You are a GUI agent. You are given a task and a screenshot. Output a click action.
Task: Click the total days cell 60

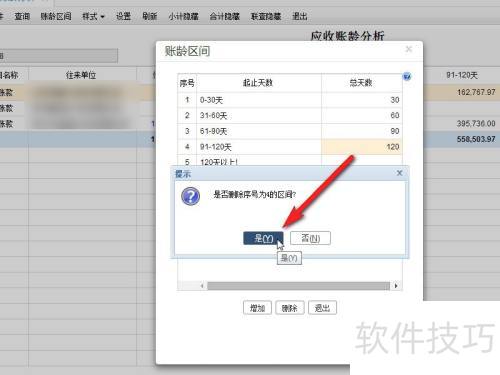362,116
